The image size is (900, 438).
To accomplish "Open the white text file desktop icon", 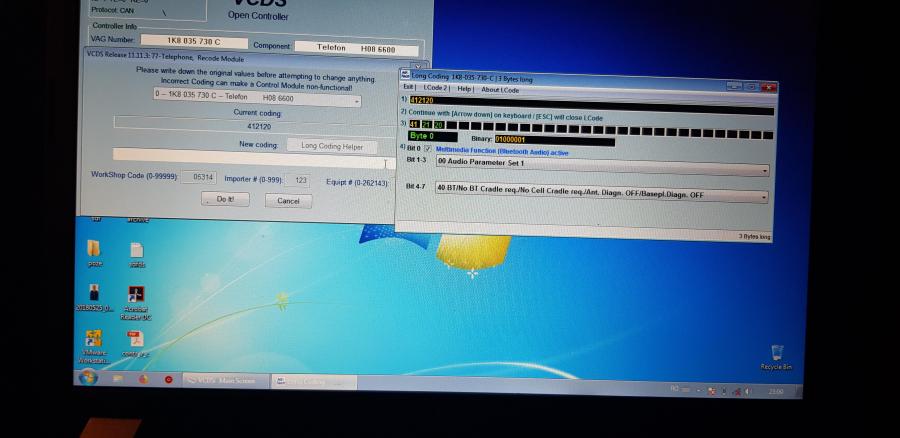I will [137, 250].
